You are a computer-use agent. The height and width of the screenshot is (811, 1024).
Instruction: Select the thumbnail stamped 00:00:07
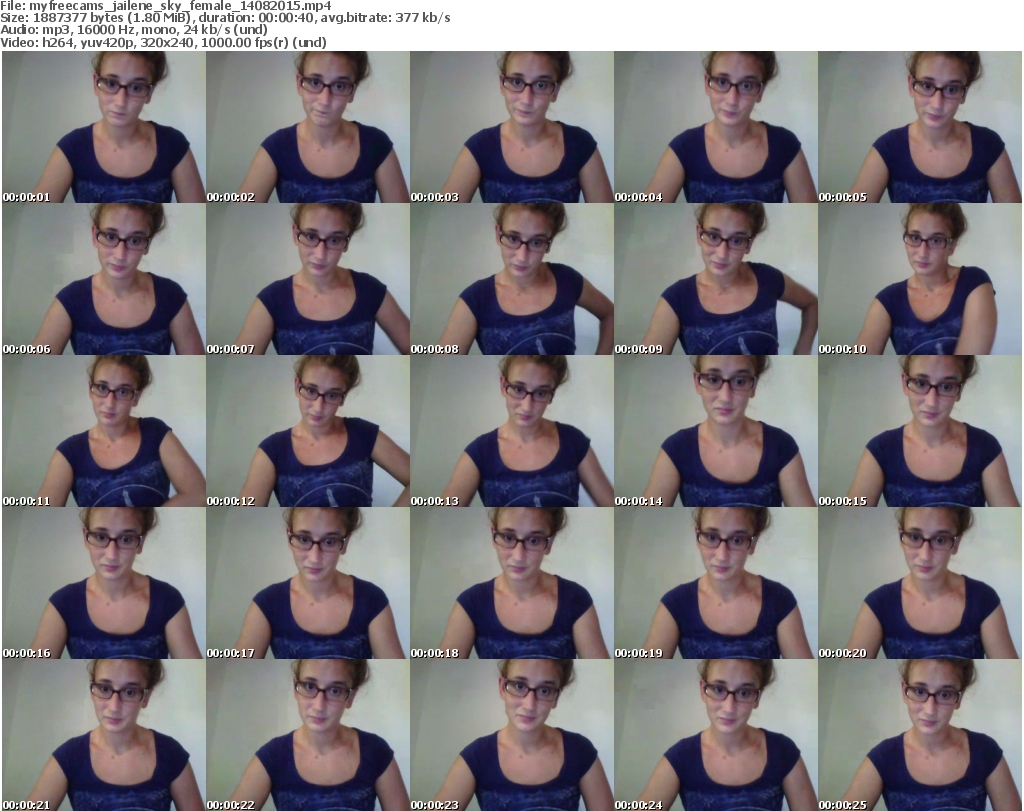[x=308, y=279]
